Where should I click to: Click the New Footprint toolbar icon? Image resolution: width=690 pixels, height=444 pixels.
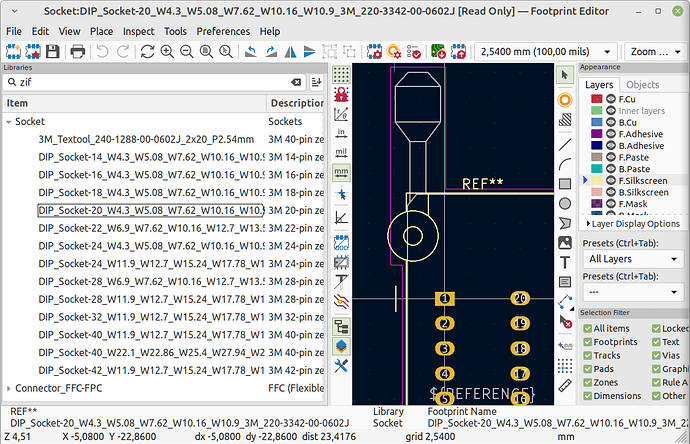tap(13, 51)
